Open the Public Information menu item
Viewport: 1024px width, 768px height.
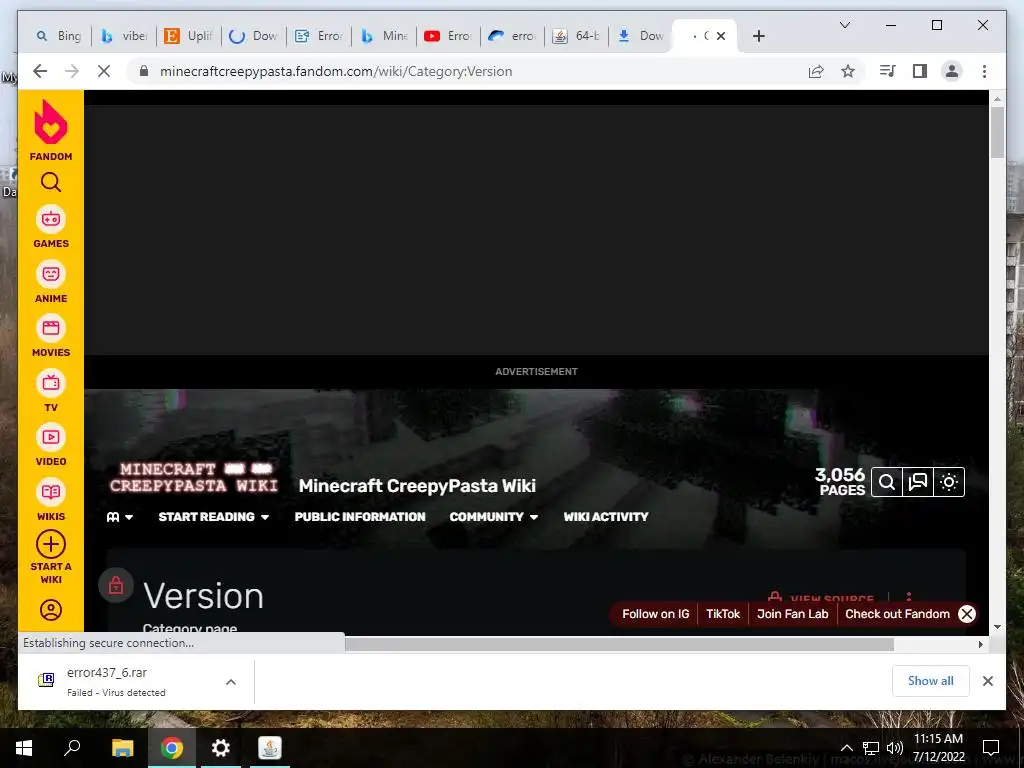(x=360, y=517)
